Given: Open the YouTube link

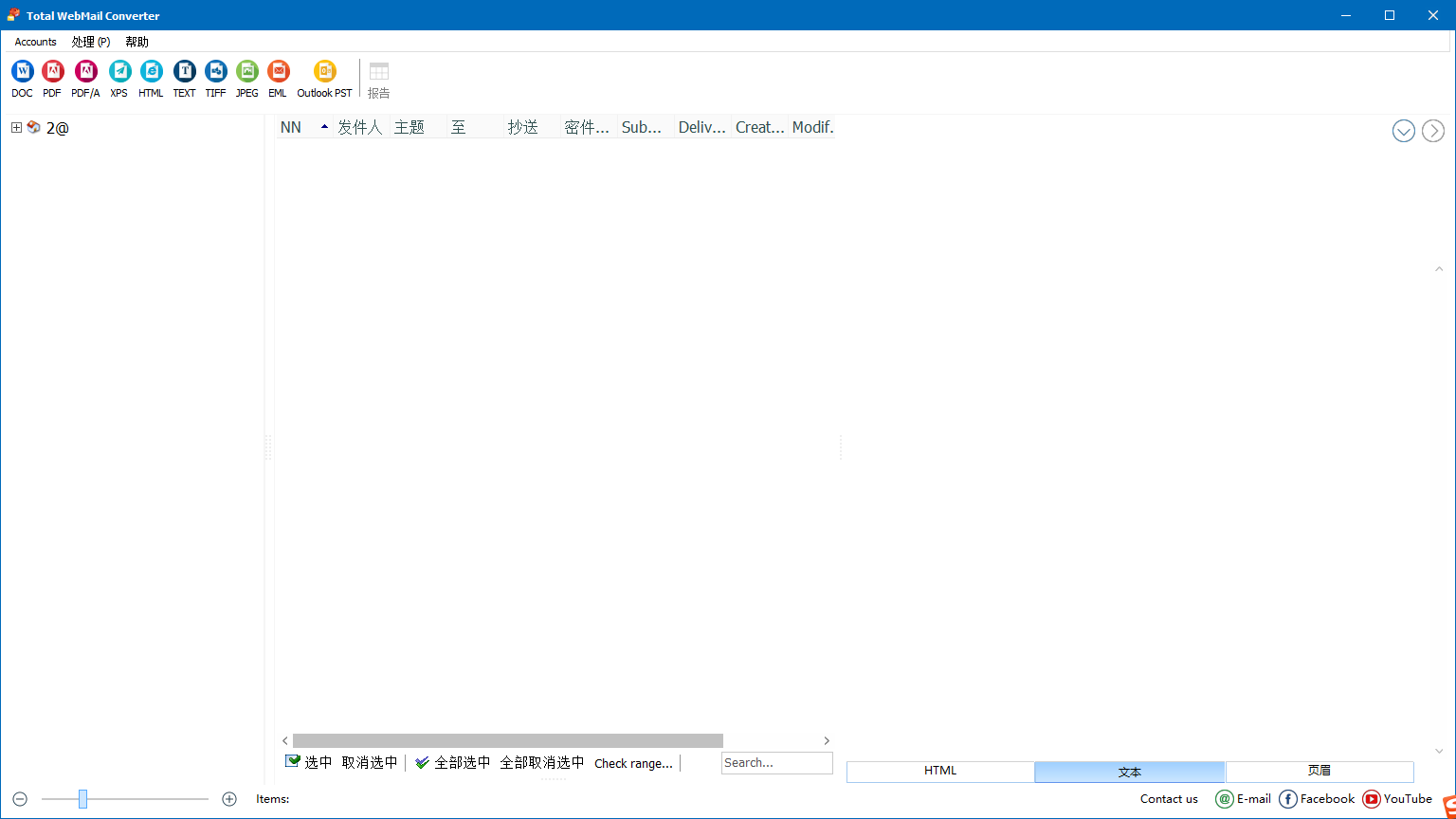Looking at the screenshot, I should click(1397, 799).
